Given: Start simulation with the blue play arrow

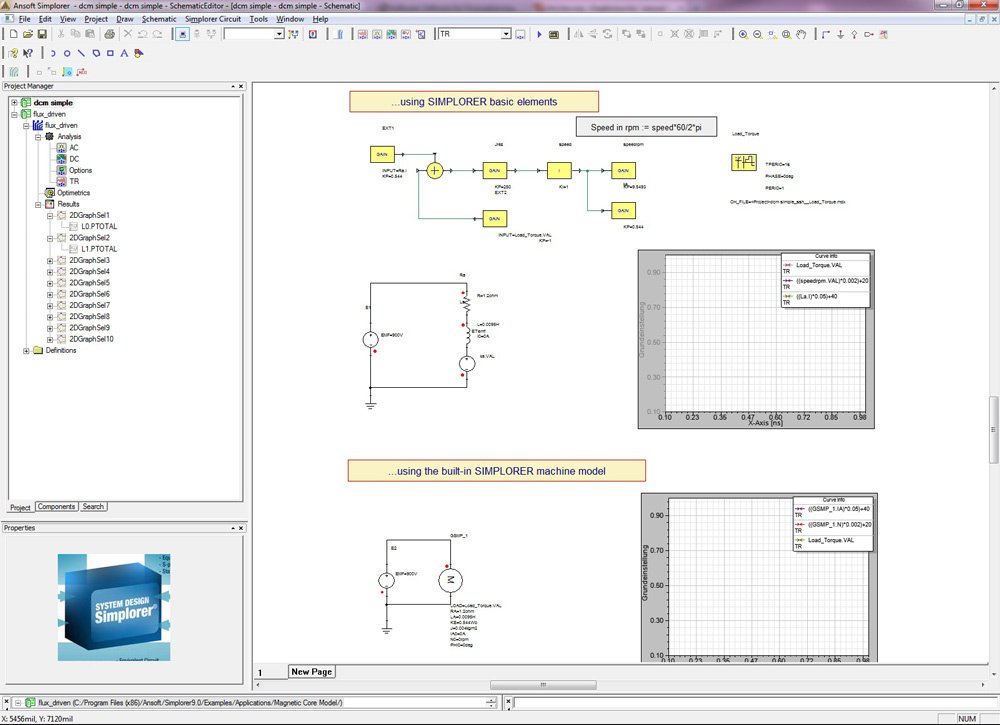Looking at the screenshot, I should click(540, 34).
